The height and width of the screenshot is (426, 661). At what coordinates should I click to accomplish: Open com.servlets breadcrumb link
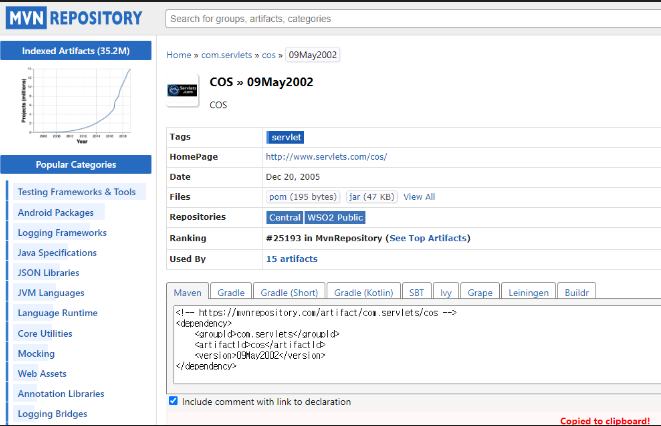tap(226, 55)
